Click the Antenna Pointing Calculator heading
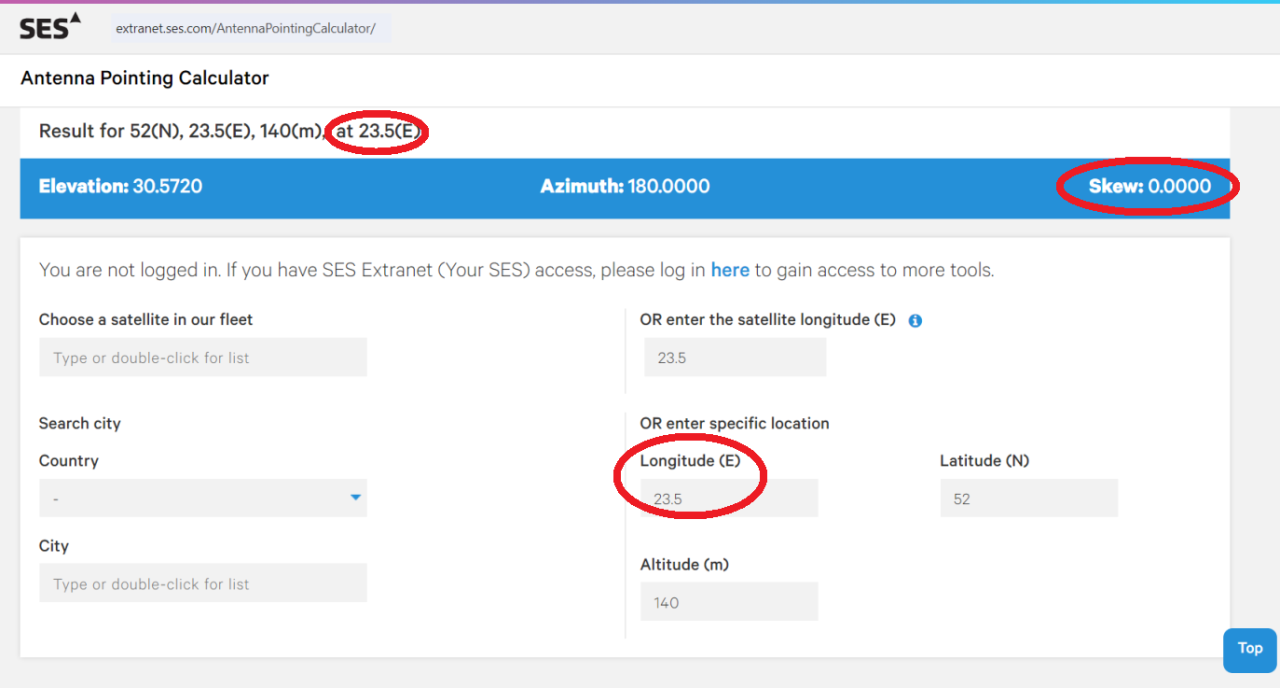The width and height of the screenshot is (1280, 688). point(145,78)
